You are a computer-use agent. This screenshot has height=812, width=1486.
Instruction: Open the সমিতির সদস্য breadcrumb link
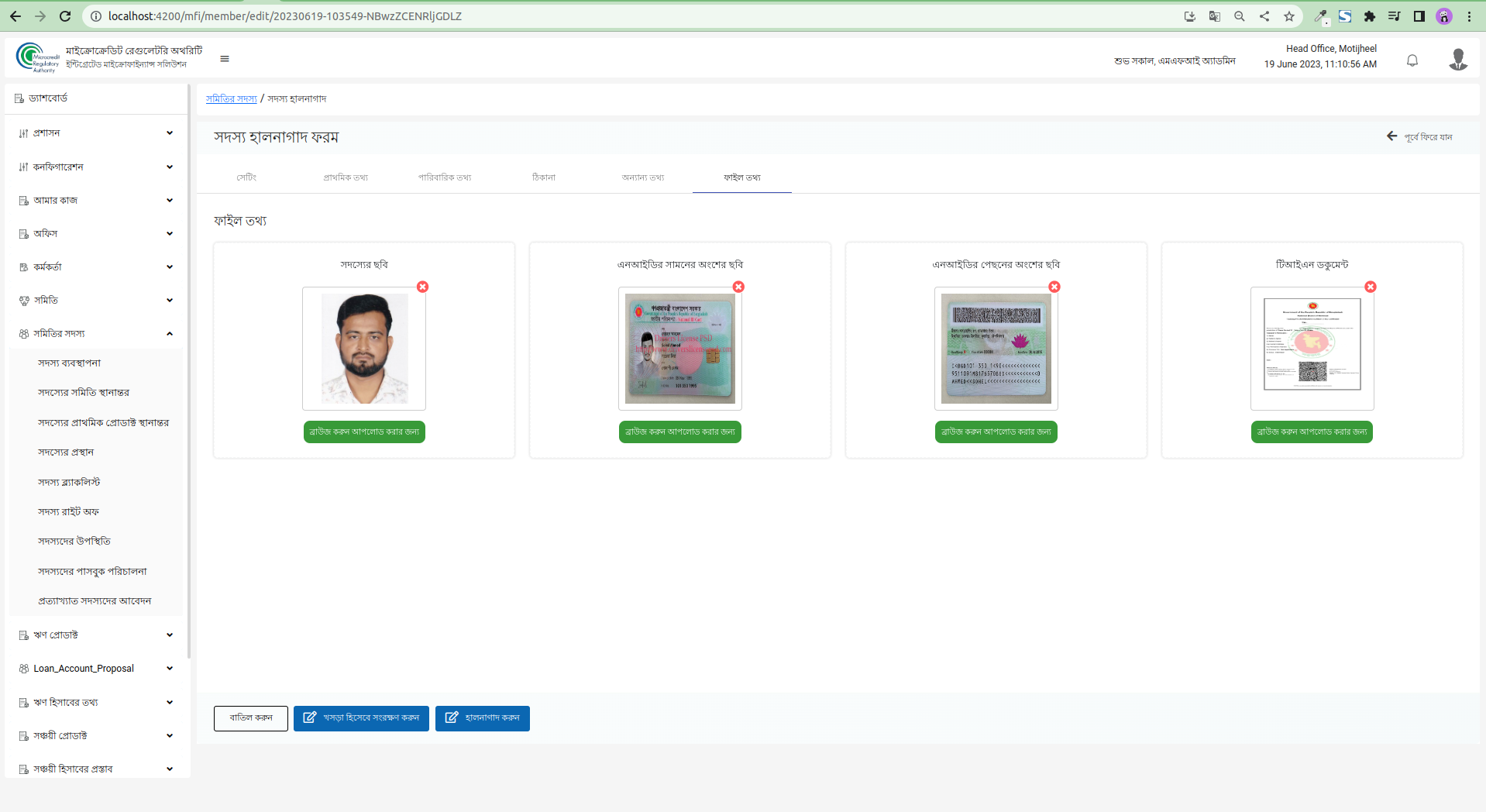[232, 99]
